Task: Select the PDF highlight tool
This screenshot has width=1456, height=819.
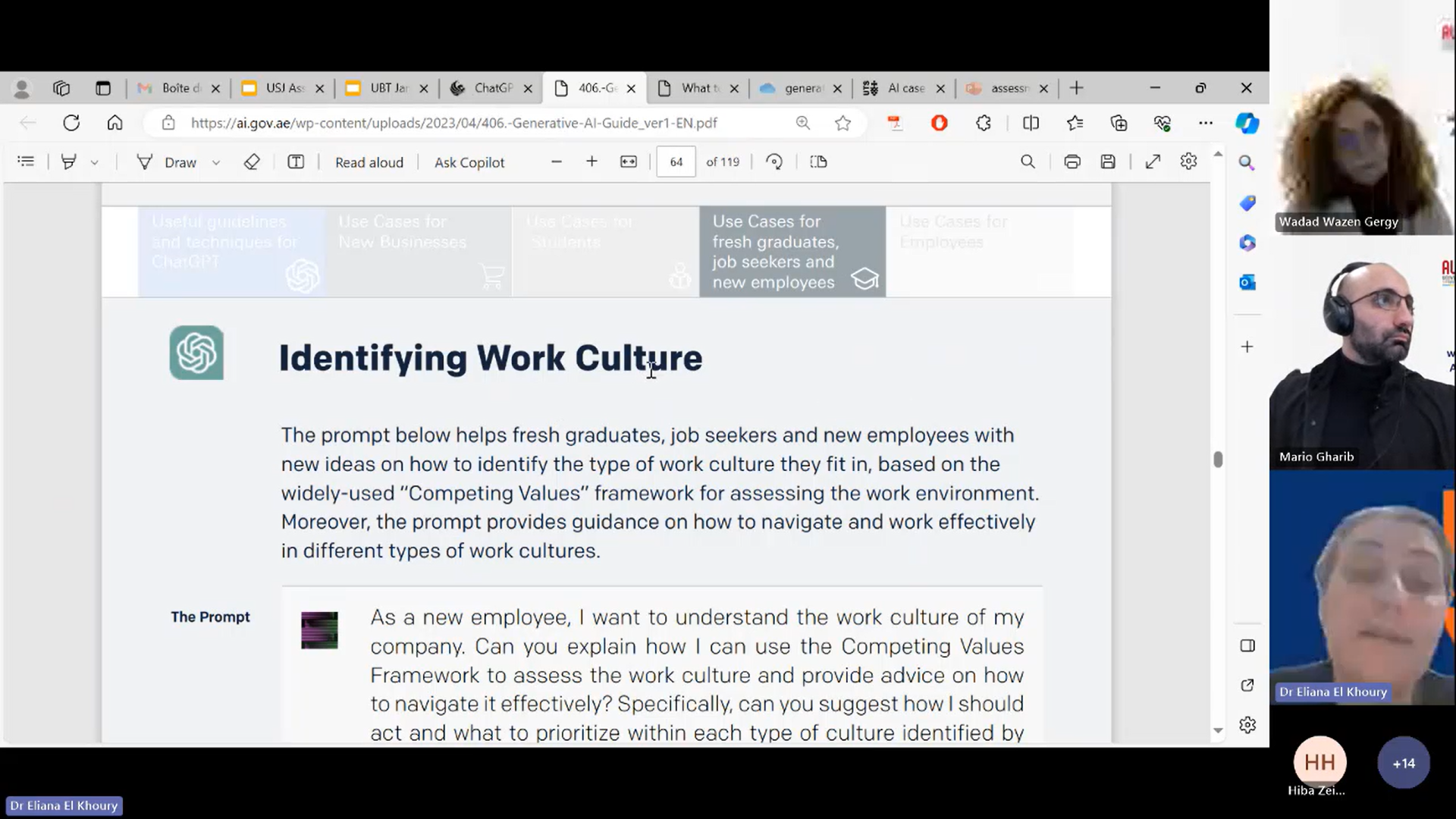Action: pyautogui.click(x=69, y=162)
